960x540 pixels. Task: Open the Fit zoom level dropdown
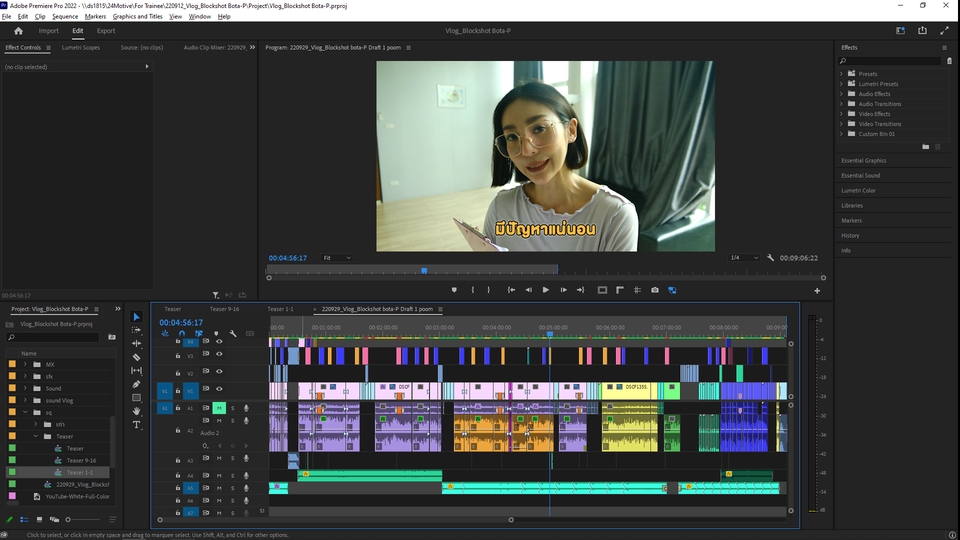(x=336, y=258)
